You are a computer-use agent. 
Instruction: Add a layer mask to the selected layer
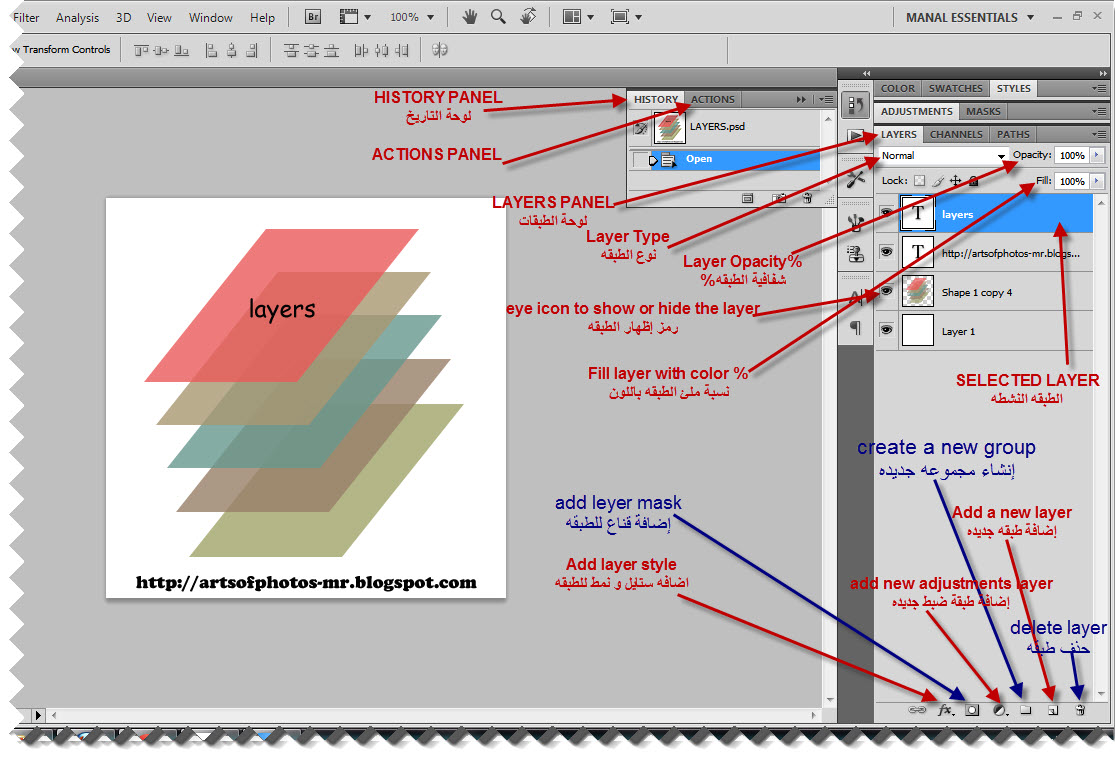click(x=972, y=710)
